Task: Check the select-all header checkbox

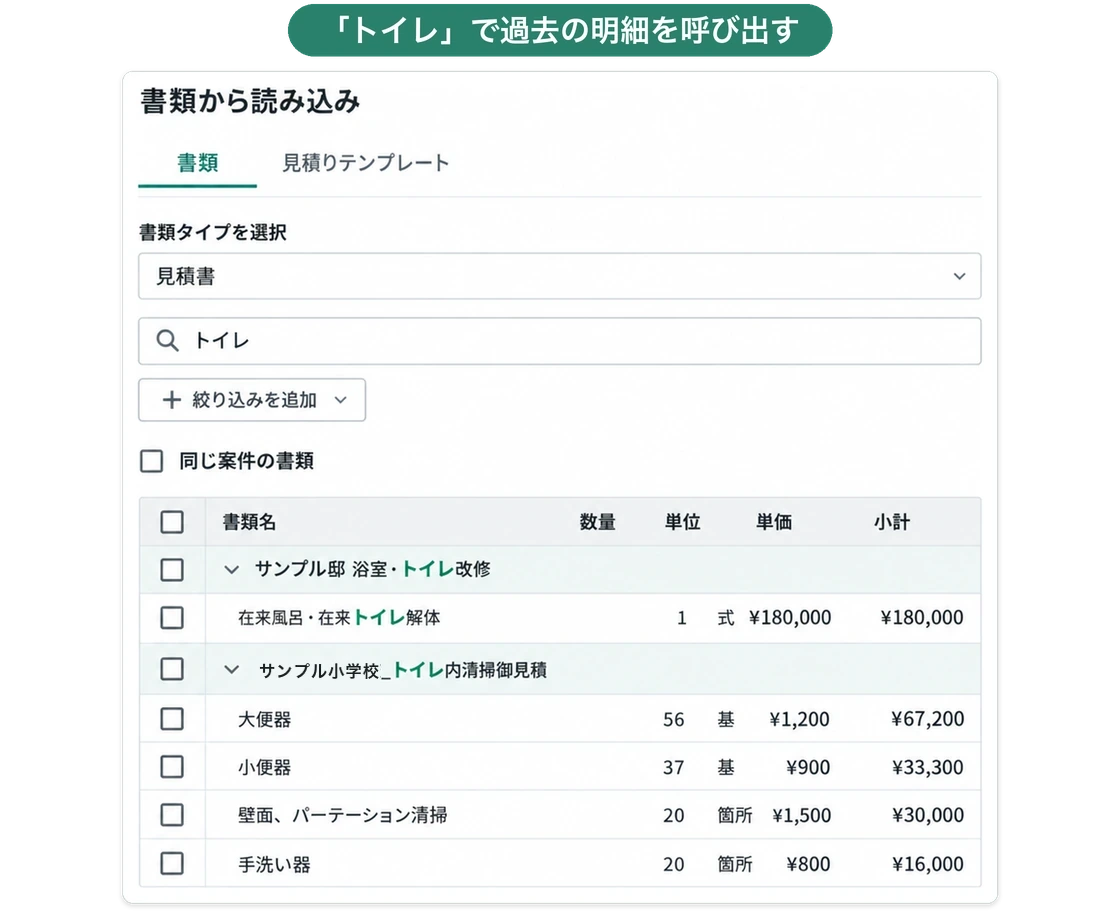Action: tap(172, 522)
